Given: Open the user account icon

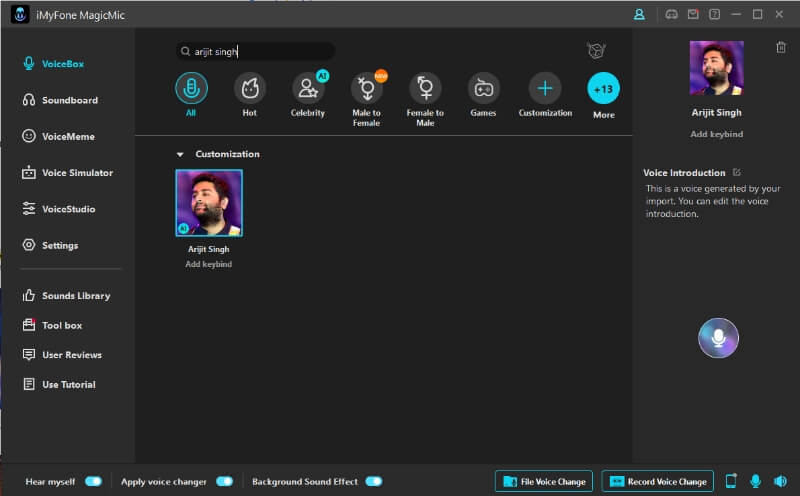Looking at the screenshot, I should (639, 15).
